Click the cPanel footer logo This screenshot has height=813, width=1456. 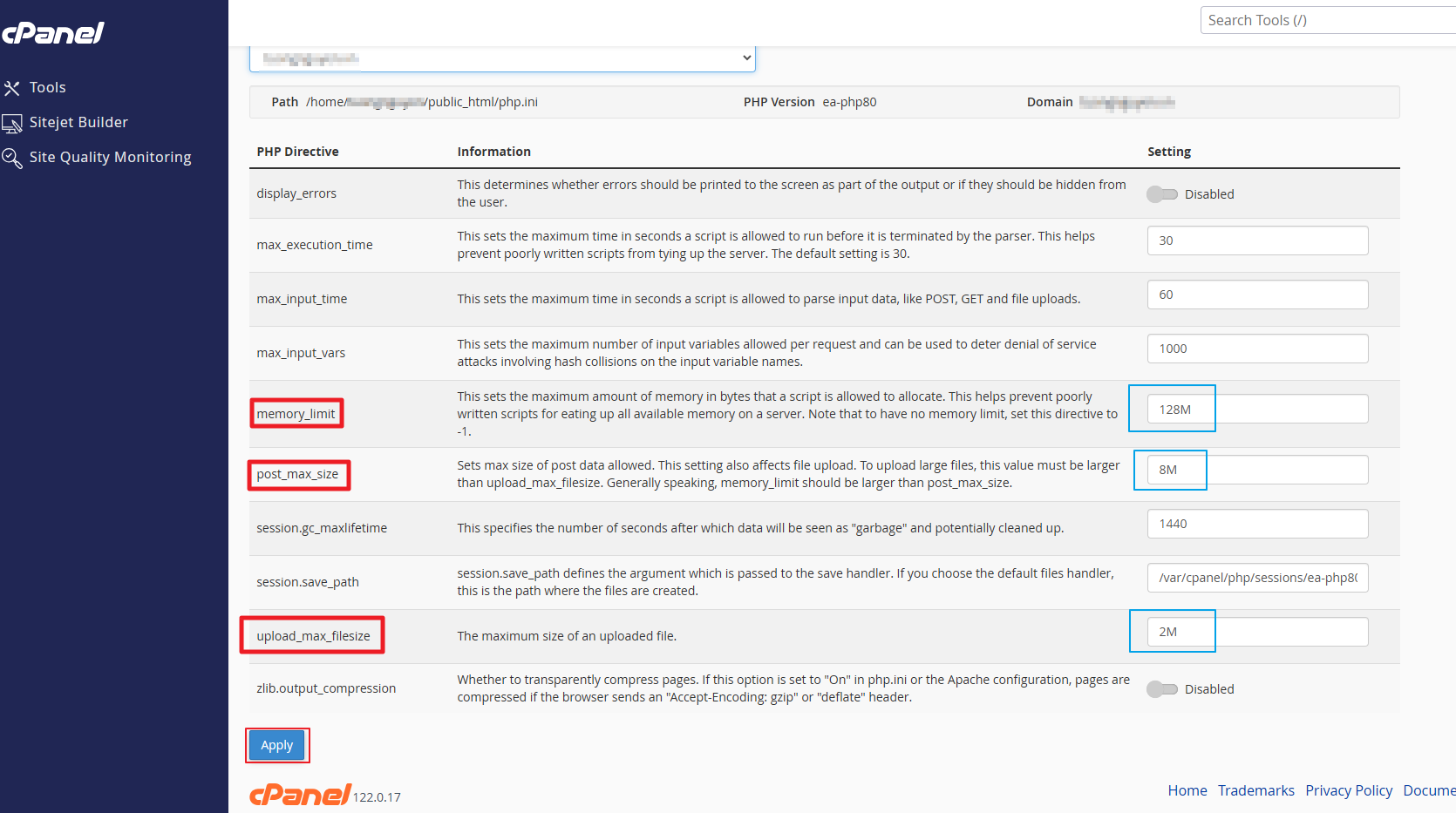coord(300,794)
